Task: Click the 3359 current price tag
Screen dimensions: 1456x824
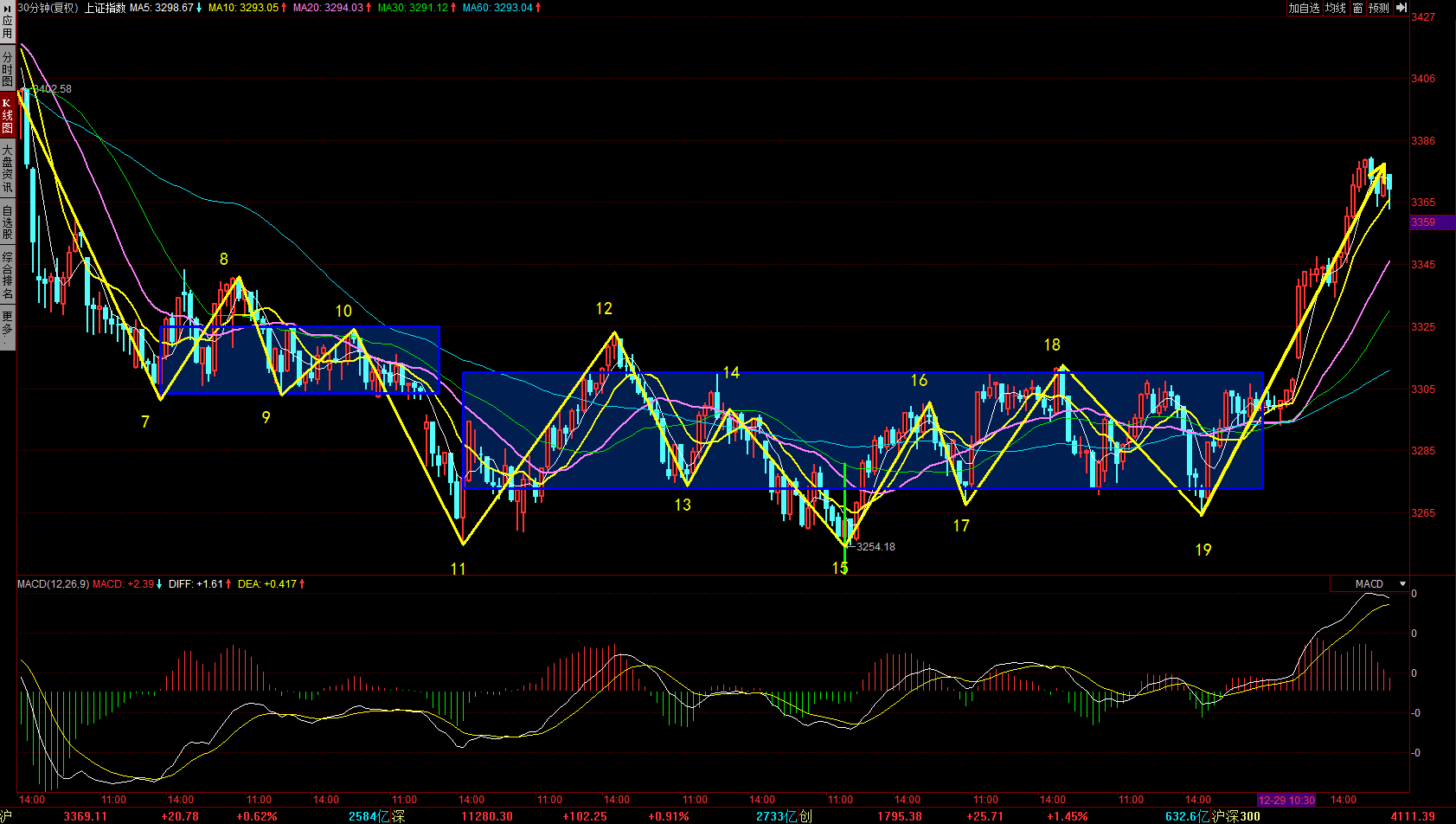Action: click(1423, 222)
